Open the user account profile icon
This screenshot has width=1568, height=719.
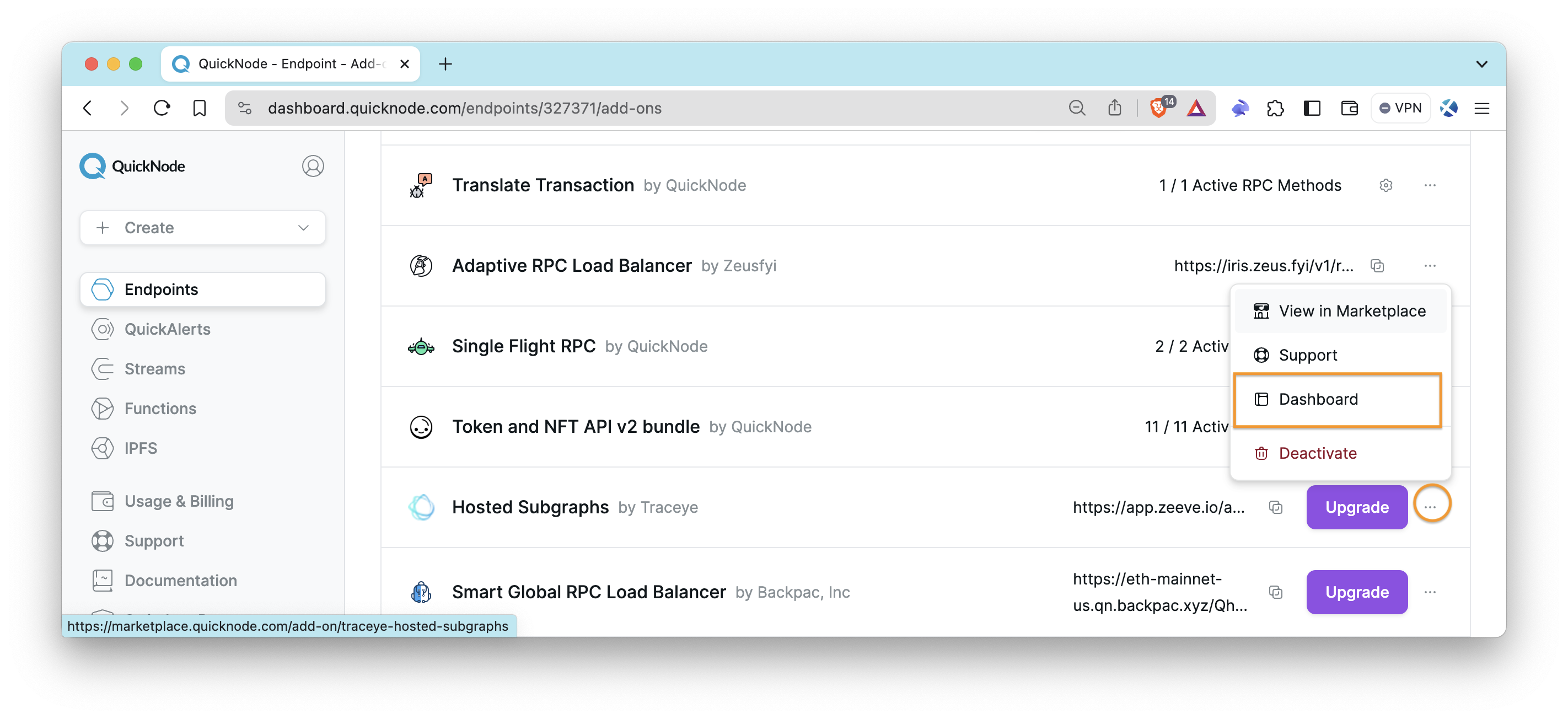click(313, 166)
